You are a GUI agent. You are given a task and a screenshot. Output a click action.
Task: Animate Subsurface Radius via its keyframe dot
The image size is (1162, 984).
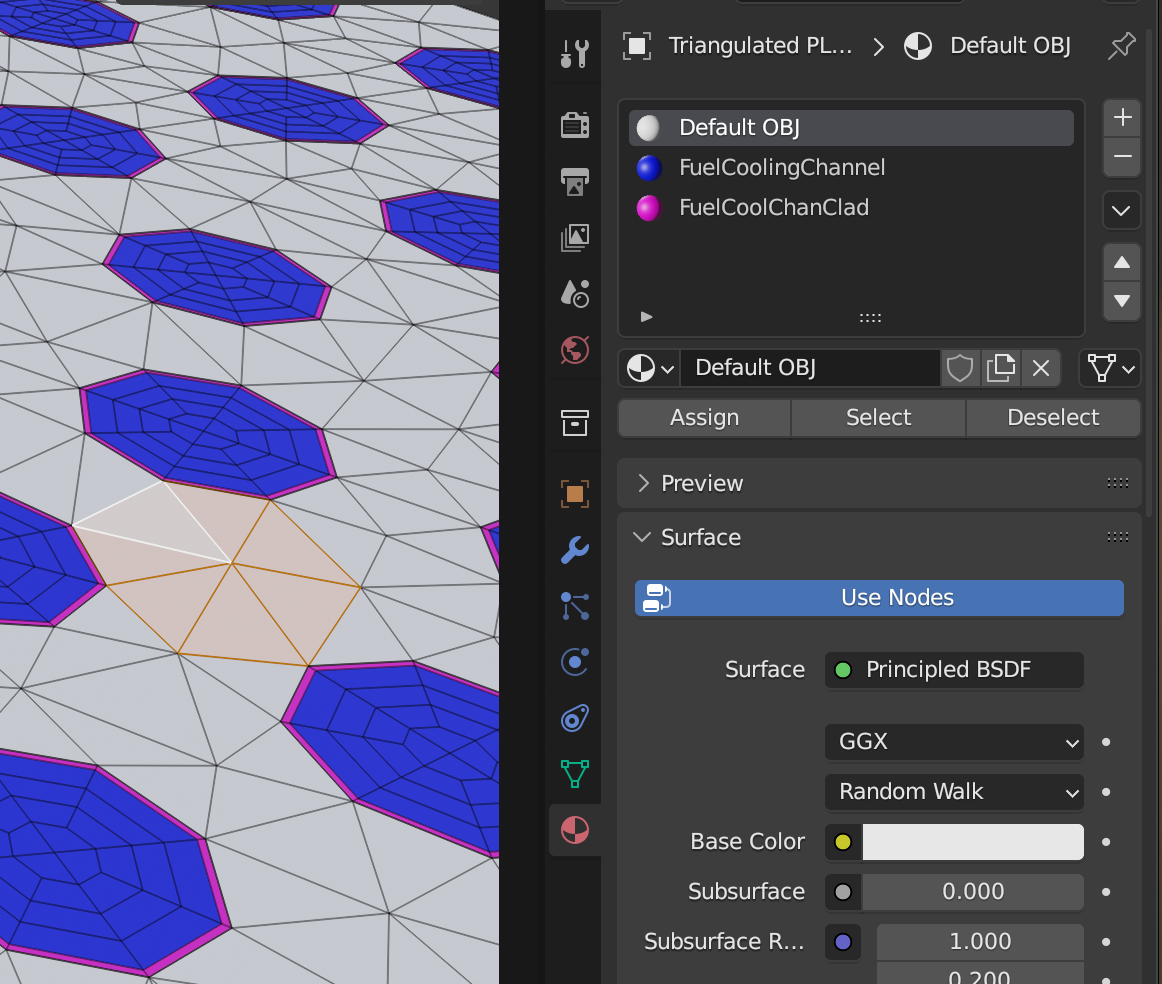click(1106, 942)
